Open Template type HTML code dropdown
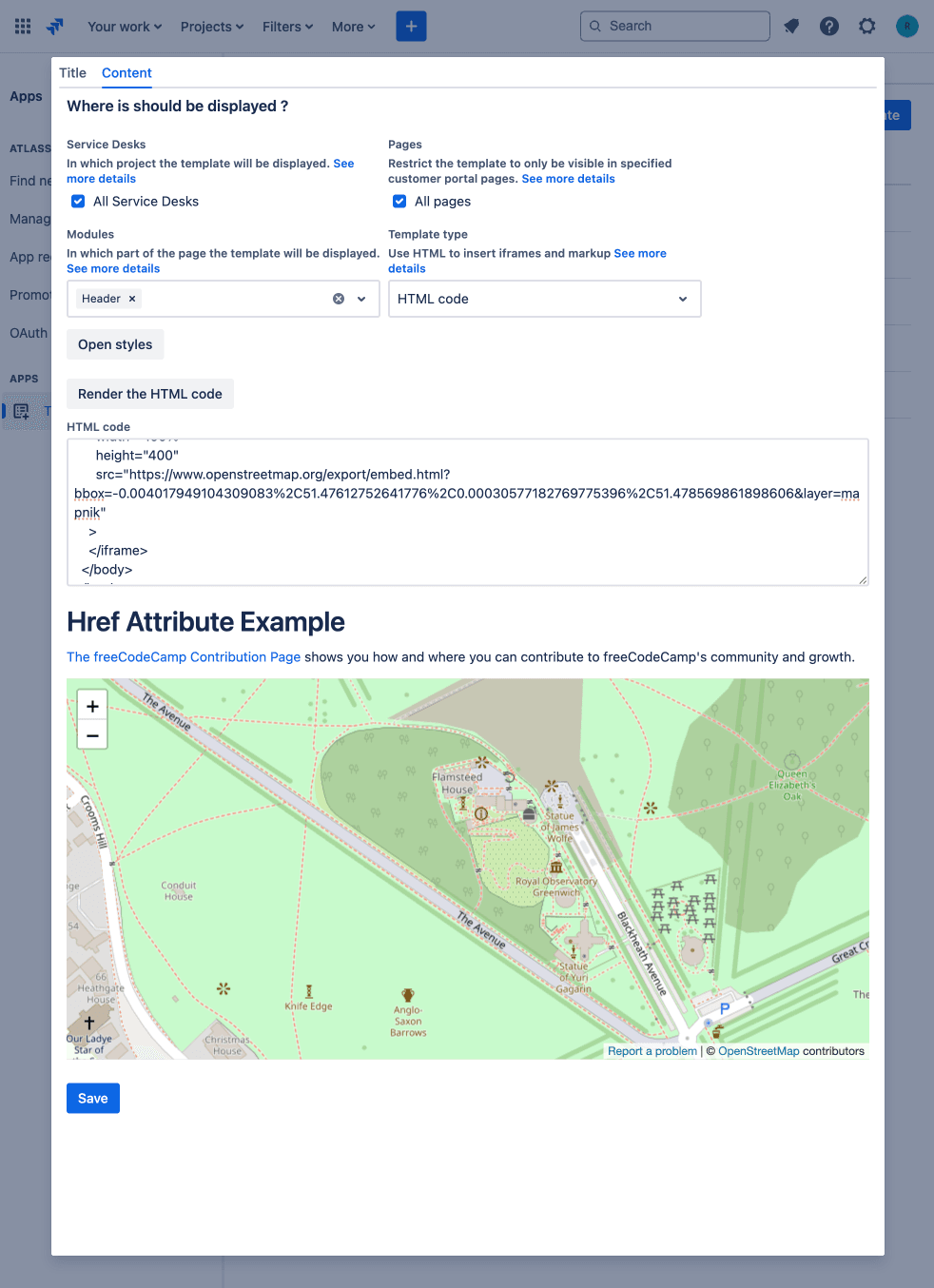 (x=544, y=299)
